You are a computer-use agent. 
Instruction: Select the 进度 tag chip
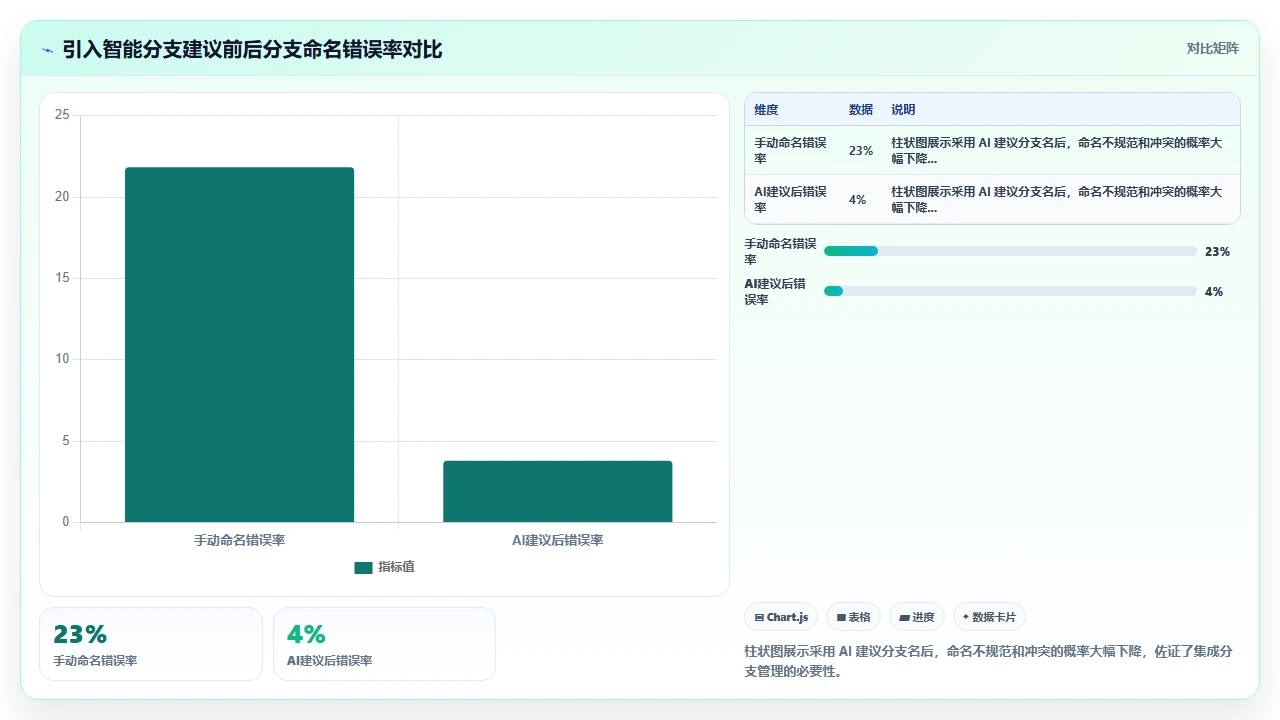(x=917, y=617)
